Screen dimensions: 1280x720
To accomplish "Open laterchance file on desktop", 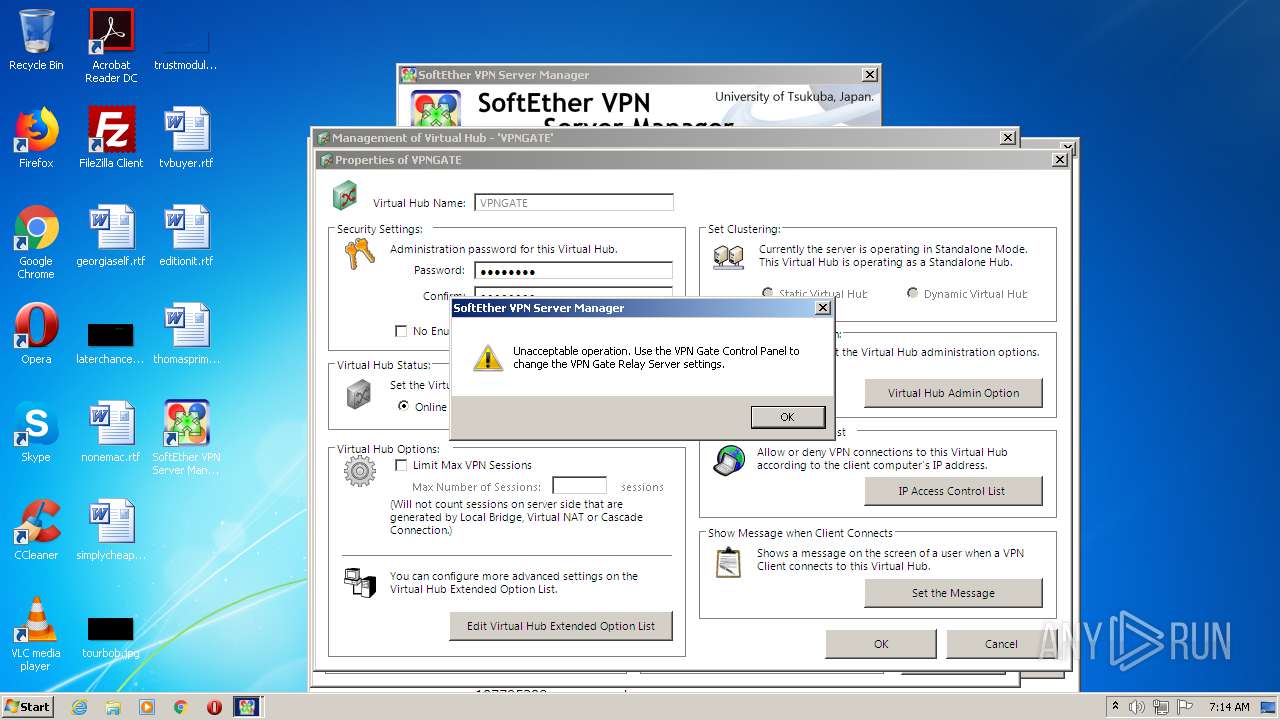I will [111, 340].
